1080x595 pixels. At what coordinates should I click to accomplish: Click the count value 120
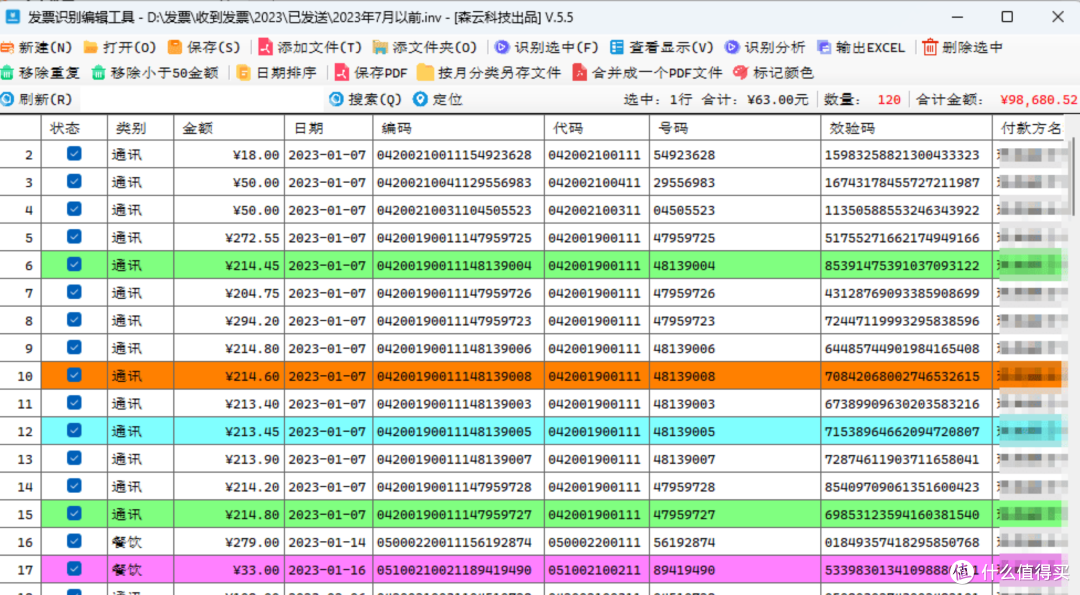[x=889, y=100]
